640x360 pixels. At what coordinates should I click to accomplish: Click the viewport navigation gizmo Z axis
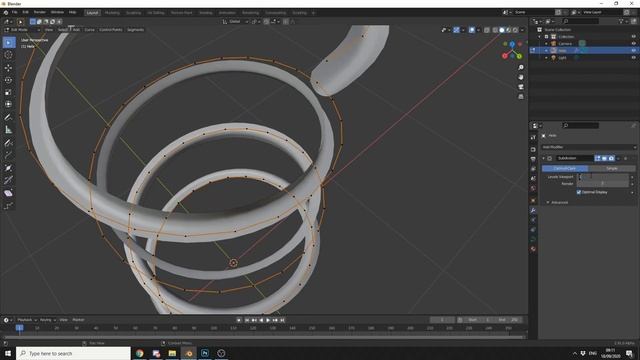click(x=512, y=44)
